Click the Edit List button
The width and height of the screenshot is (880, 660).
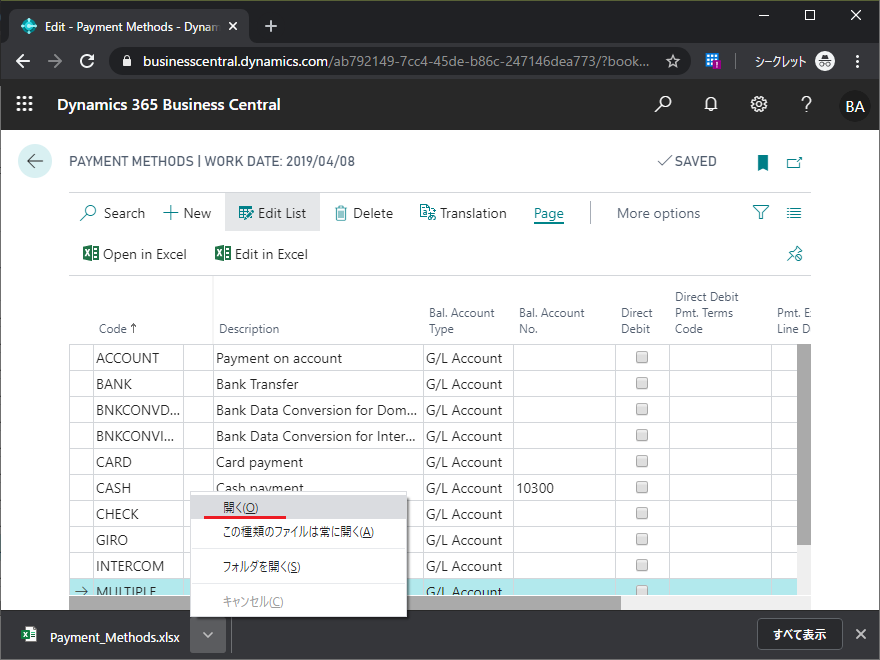pyautogui.click(x=272, y=212)
